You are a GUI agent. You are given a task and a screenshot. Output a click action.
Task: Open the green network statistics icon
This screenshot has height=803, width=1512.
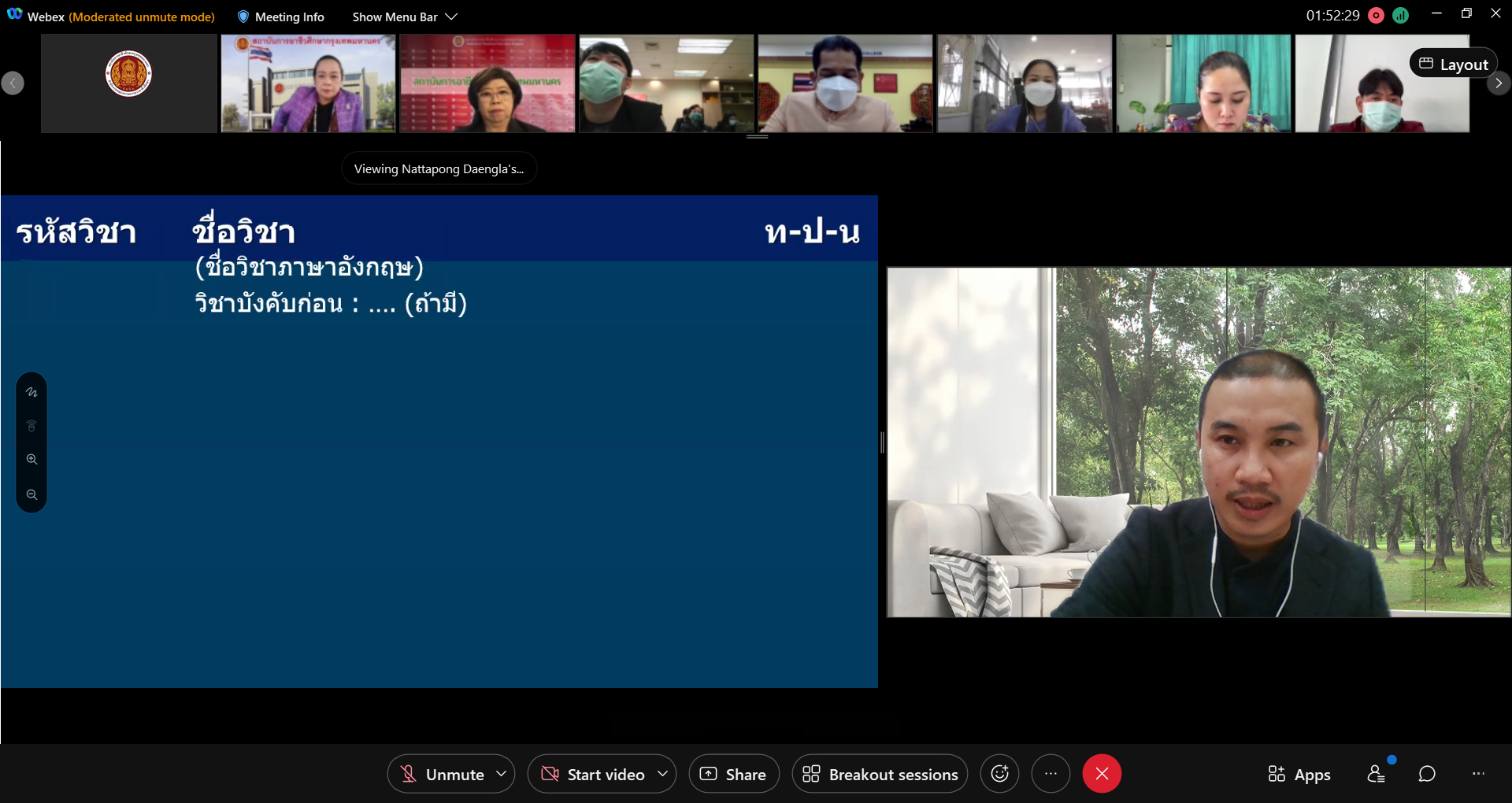coord(1400,16)
